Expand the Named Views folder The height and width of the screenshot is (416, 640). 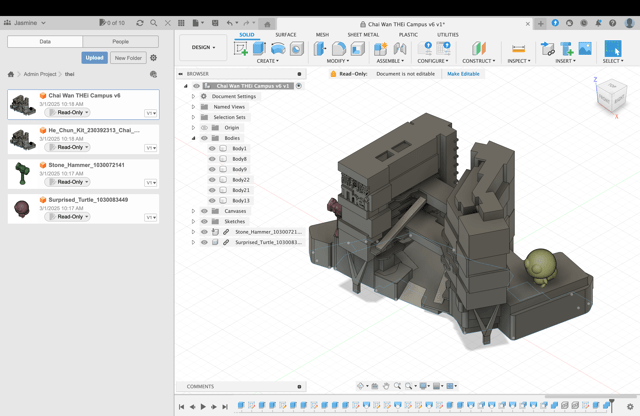coord(193,107)
